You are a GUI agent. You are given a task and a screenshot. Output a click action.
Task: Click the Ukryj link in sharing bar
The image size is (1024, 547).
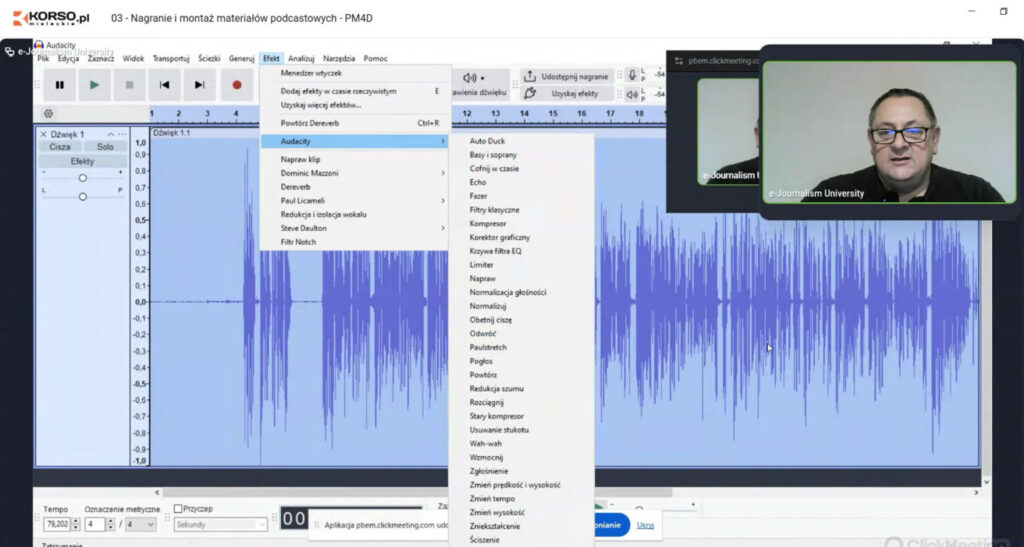(x=645, y=525)
